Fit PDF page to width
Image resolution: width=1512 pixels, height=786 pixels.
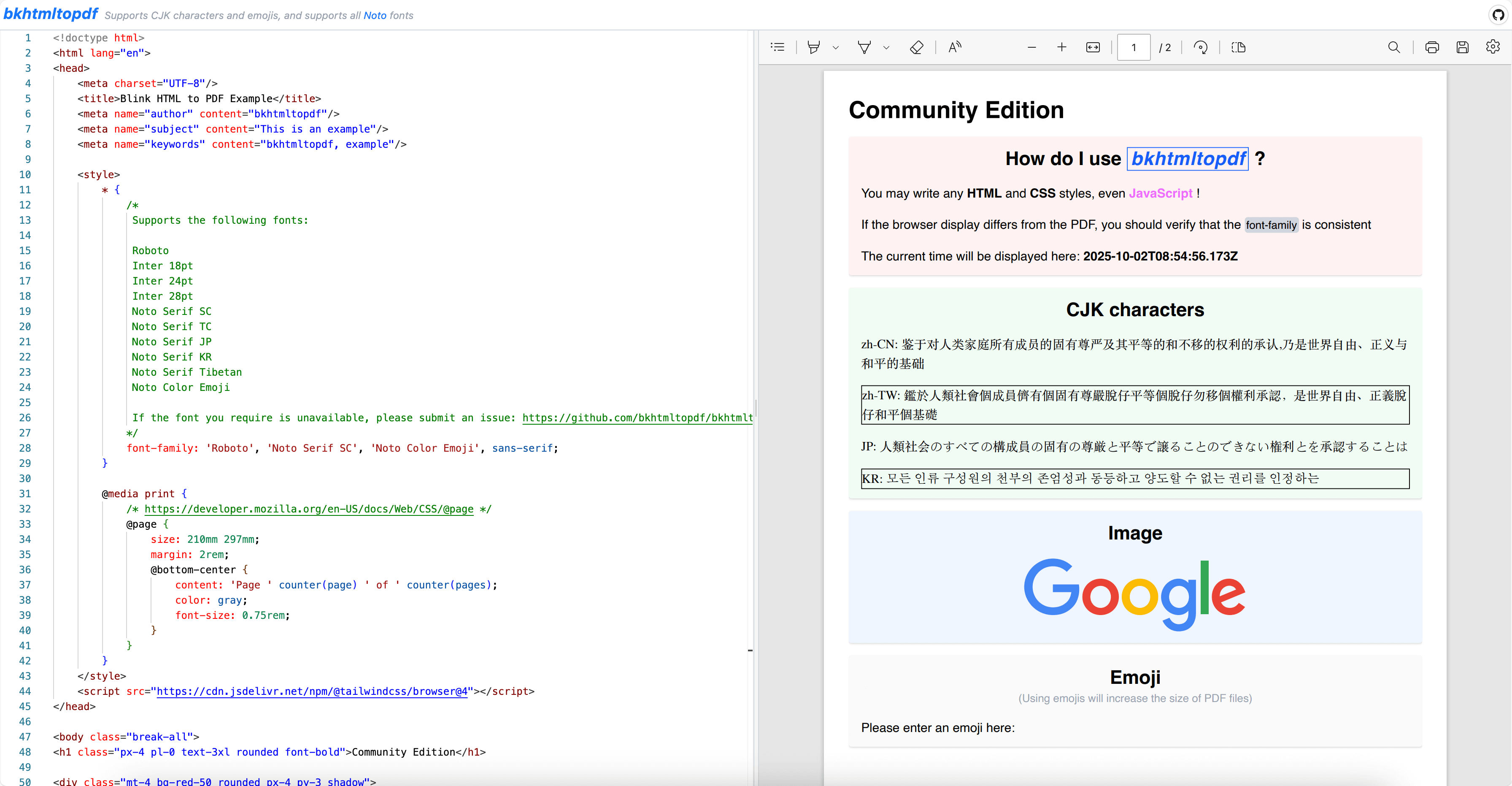pos(1093,47)
